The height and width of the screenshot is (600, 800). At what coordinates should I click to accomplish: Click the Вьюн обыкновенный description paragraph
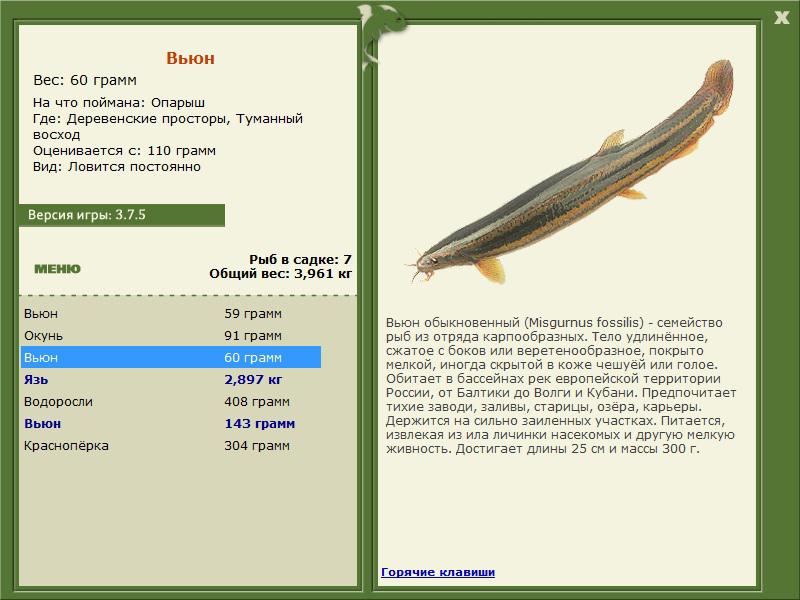coord(561,386)
